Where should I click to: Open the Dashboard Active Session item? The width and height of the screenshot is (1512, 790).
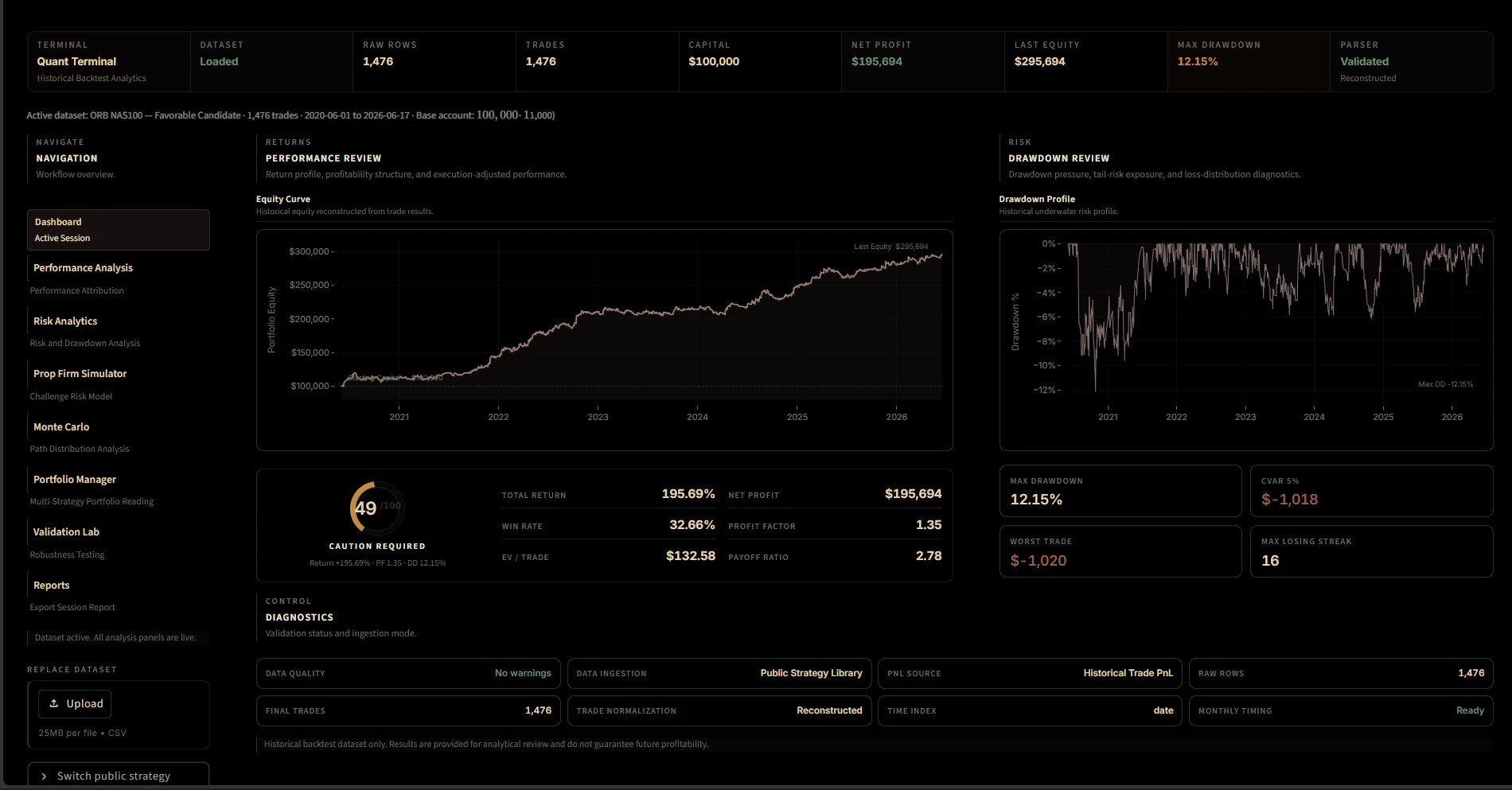pyautogui.click(x=119, y=230)
